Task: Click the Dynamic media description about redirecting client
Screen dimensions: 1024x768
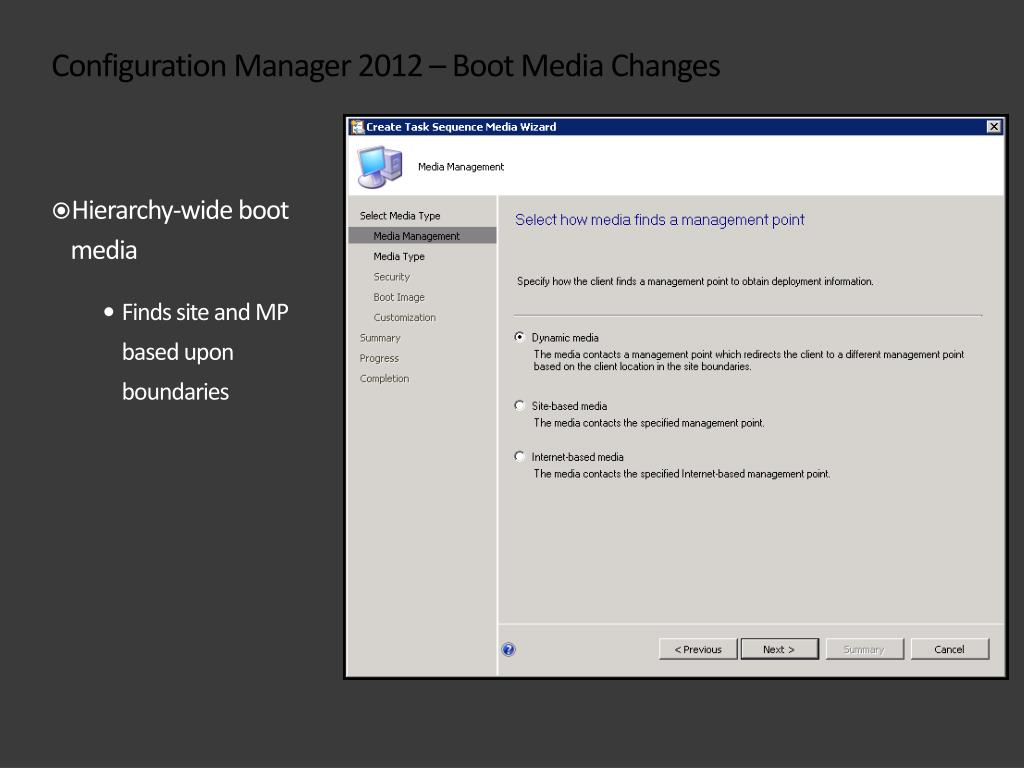Action: tap(748, 360)
